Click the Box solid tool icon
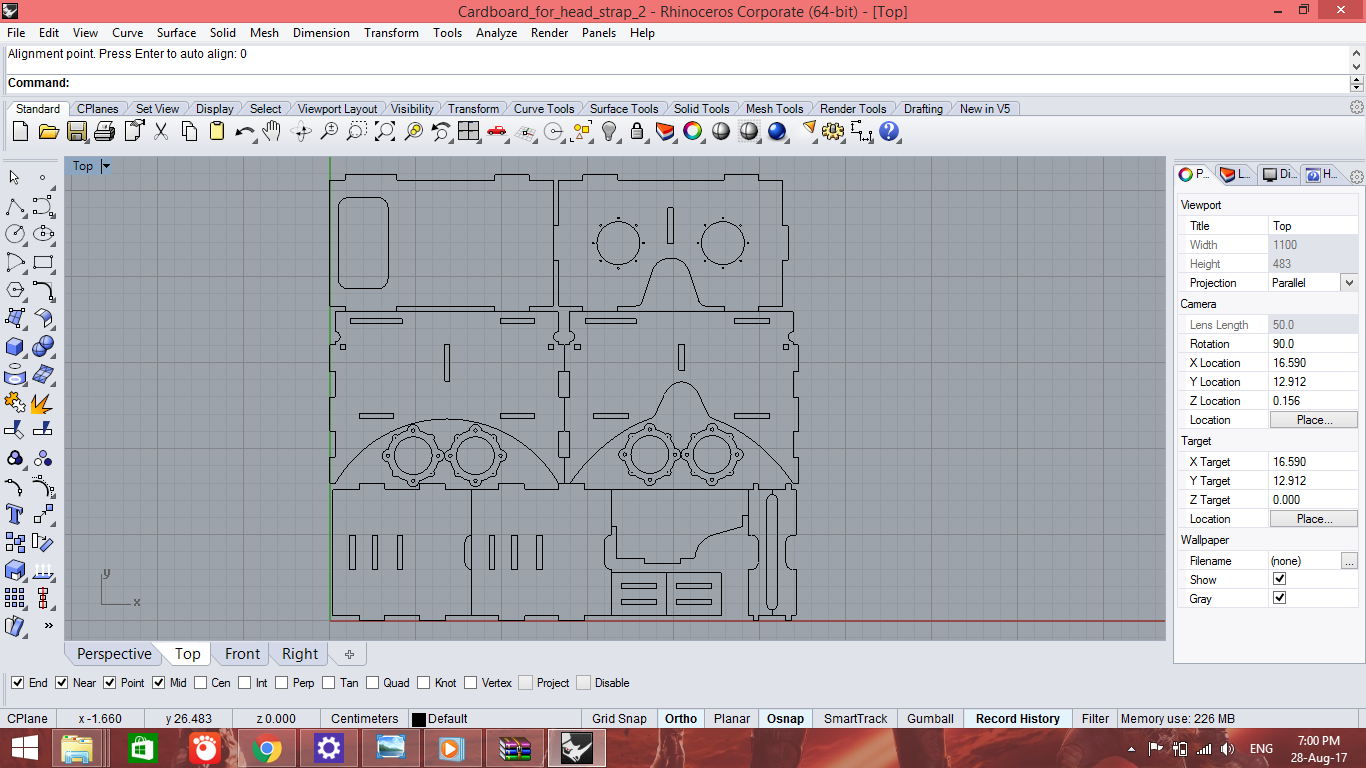Screen dimensions: 1366x768 point(15,346)
